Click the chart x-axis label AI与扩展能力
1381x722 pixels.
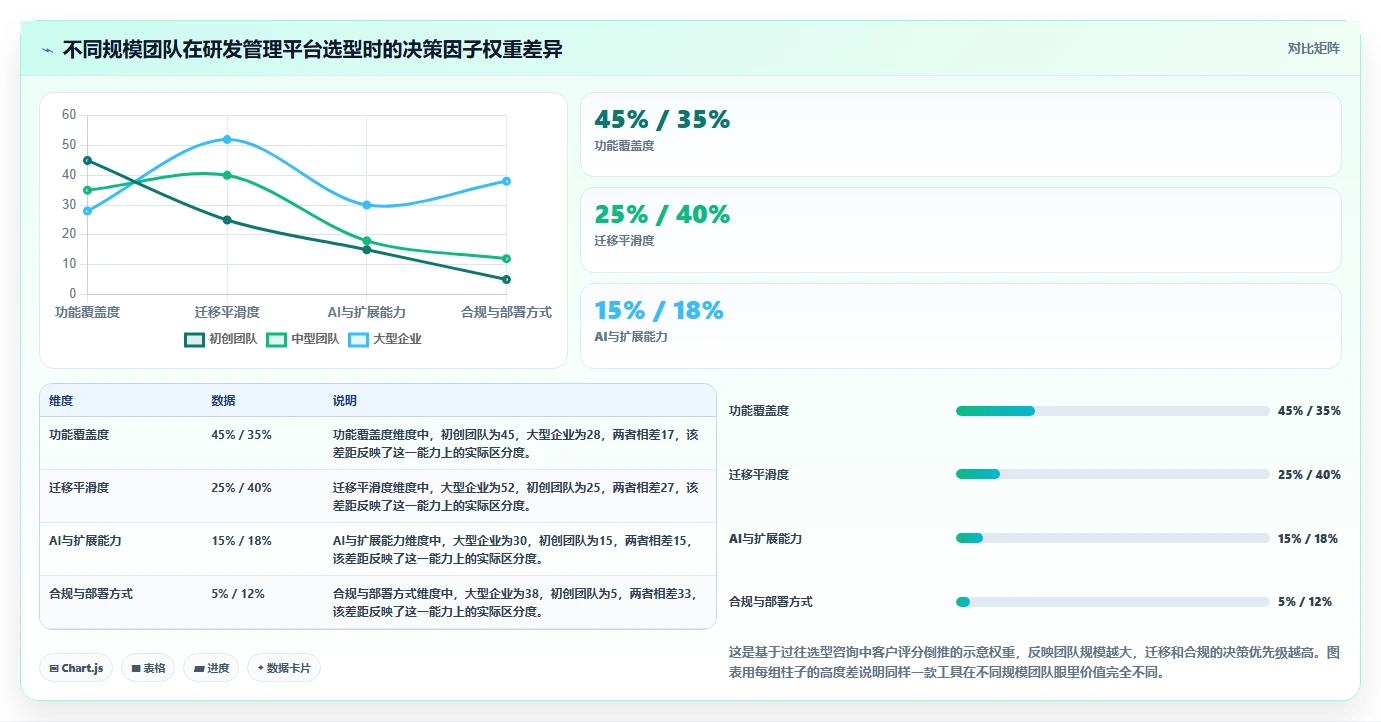(x=367, y=313)
